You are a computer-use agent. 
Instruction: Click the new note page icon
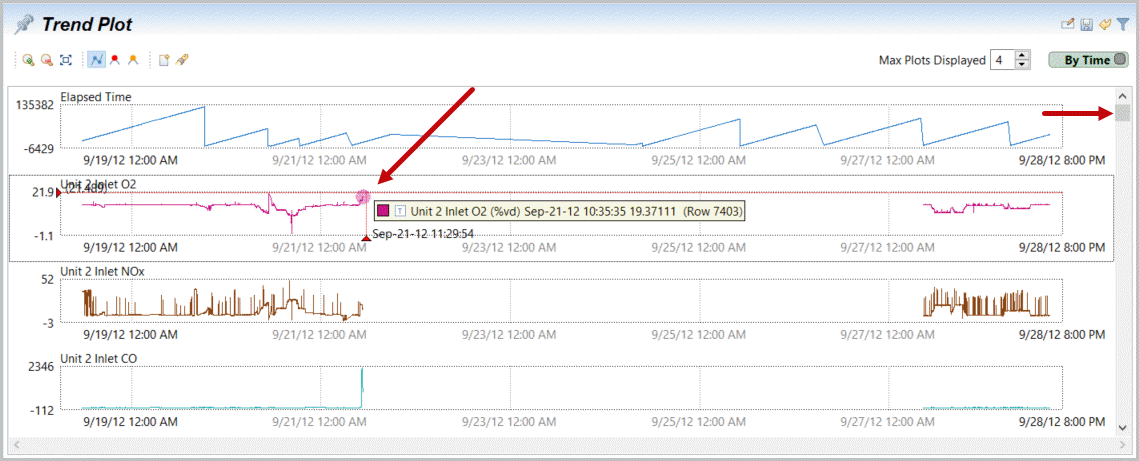click(x=164, y=60)
